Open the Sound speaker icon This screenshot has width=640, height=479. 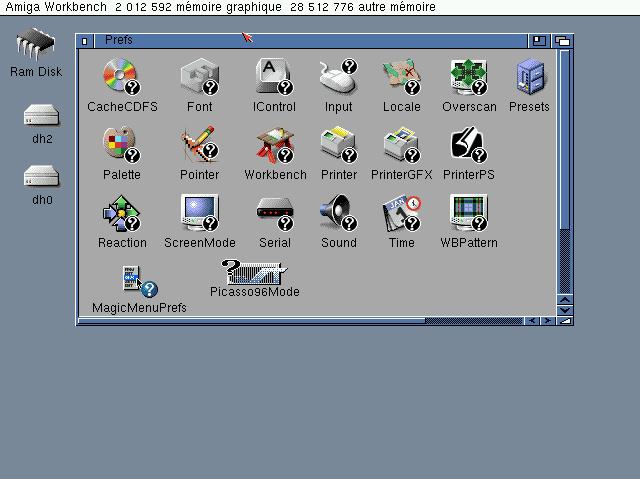(x=338, y=213)
